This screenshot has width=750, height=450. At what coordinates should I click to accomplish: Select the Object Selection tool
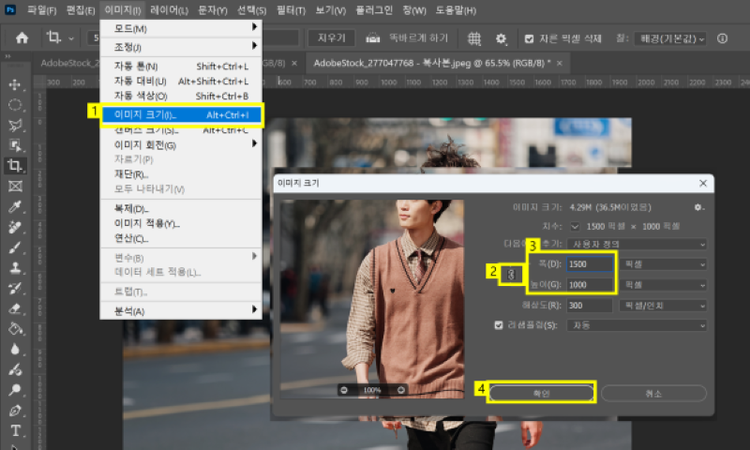15,145
